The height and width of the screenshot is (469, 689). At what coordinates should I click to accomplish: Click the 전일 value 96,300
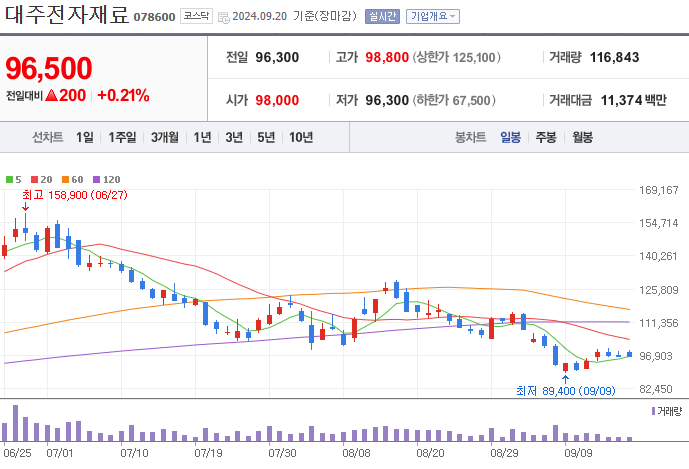click(x=277, y=57)
